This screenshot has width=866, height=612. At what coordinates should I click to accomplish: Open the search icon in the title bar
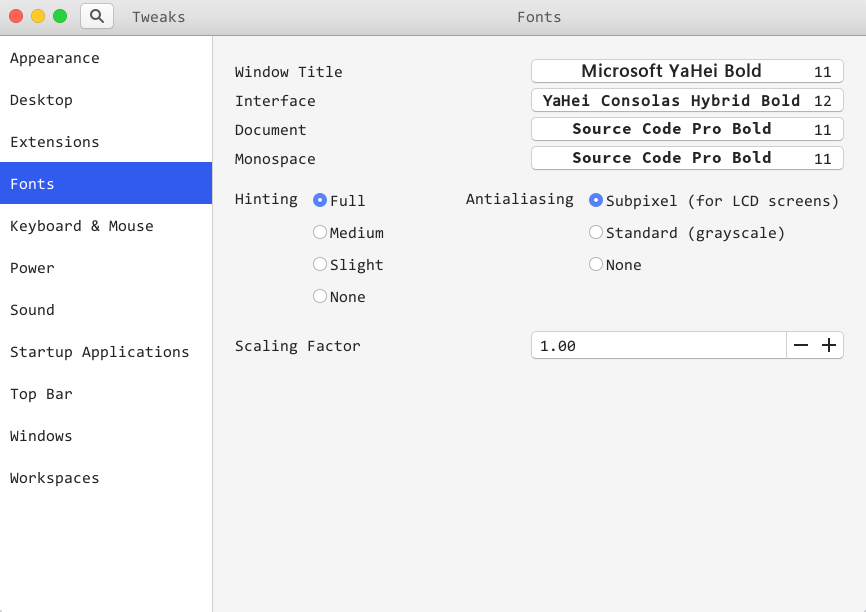coord(97,17)
